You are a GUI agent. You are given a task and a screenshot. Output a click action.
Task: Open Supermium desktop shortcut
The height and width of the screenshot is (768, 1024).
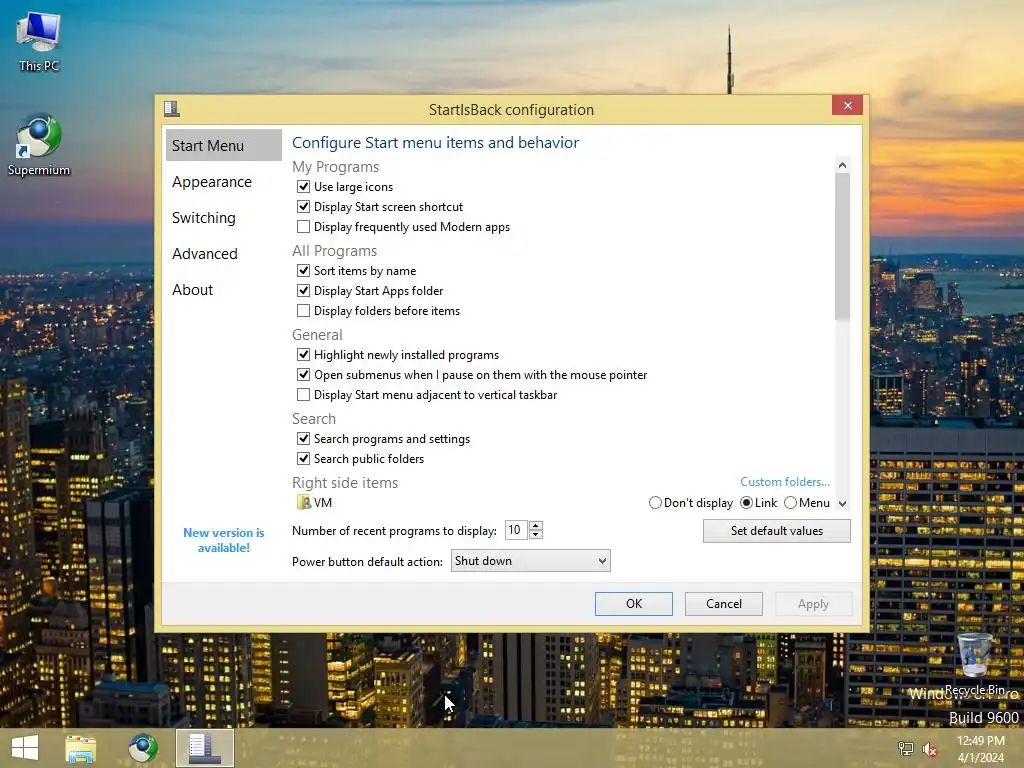coord(39,146)
